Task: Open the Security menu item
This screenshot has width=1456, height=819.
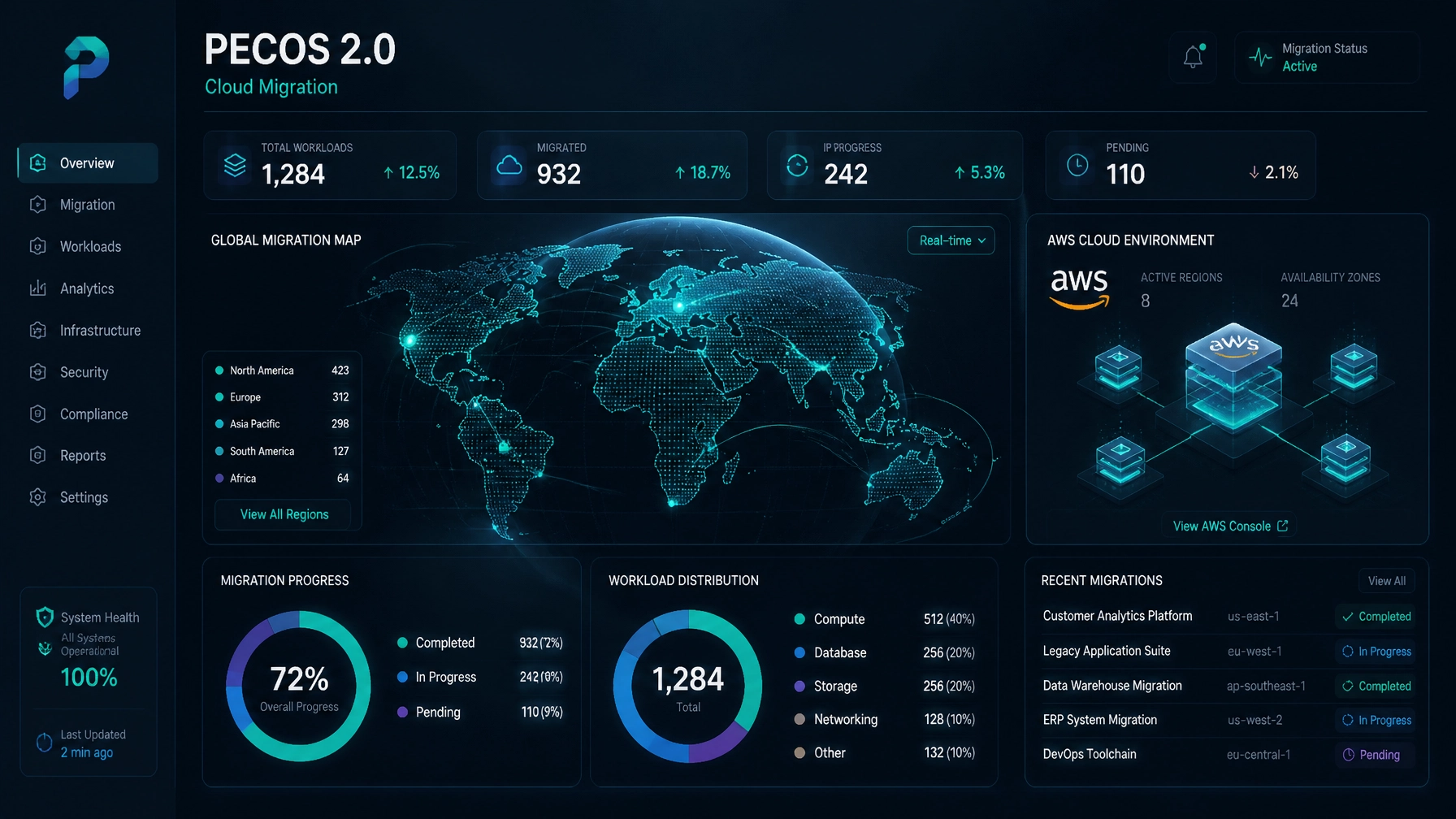Action: [88, 372]
